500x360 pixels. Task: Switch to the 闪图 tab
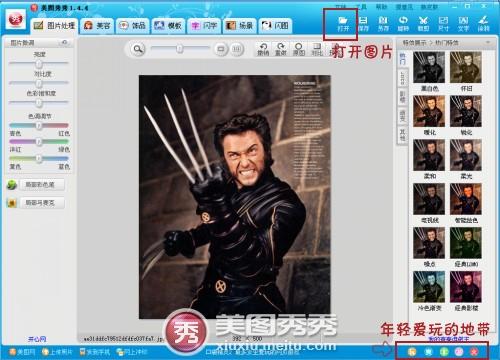[275, 26]
